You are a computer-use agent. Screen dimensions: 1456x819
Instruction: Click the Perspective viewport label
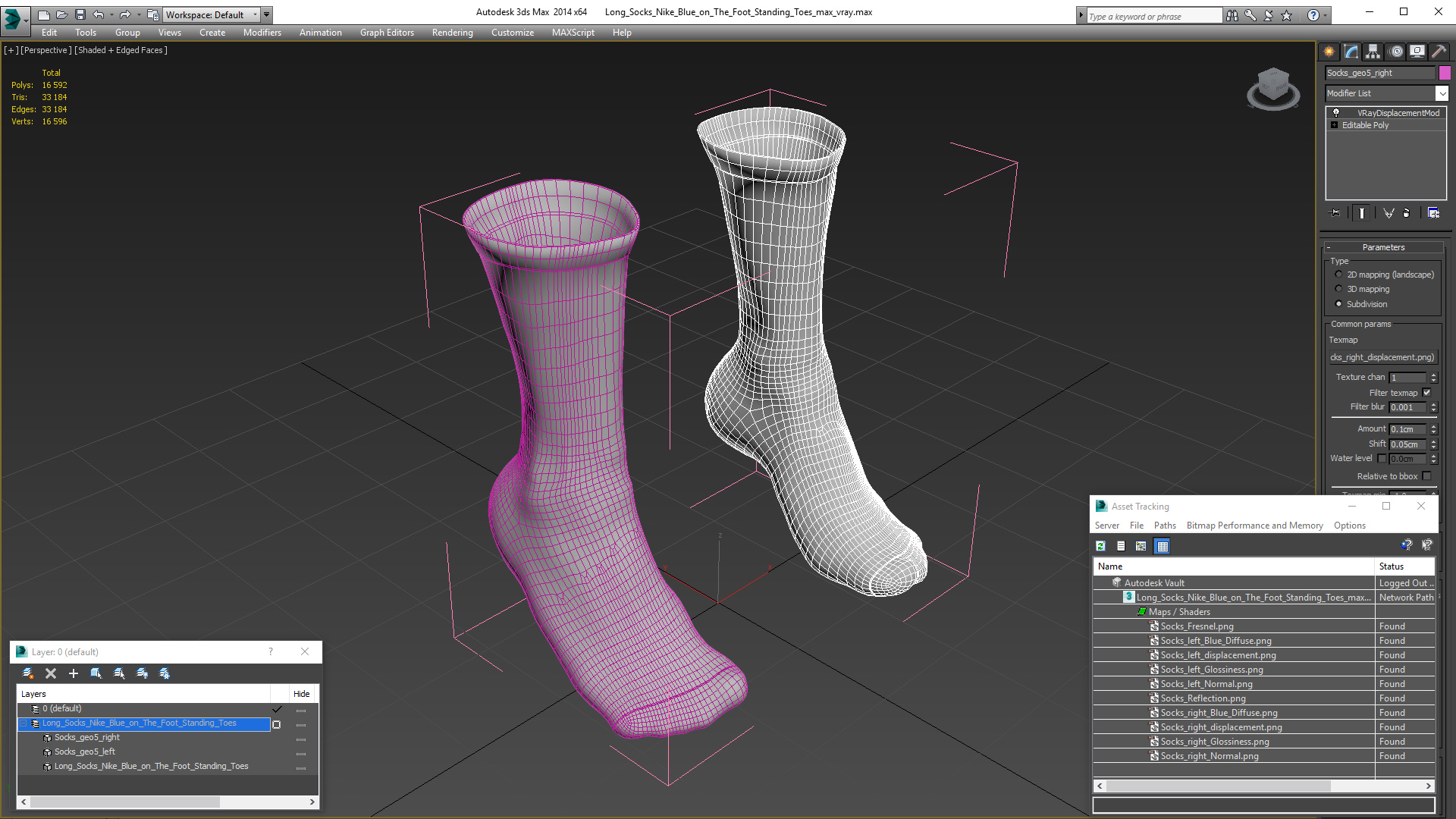[x=45, y=50]
